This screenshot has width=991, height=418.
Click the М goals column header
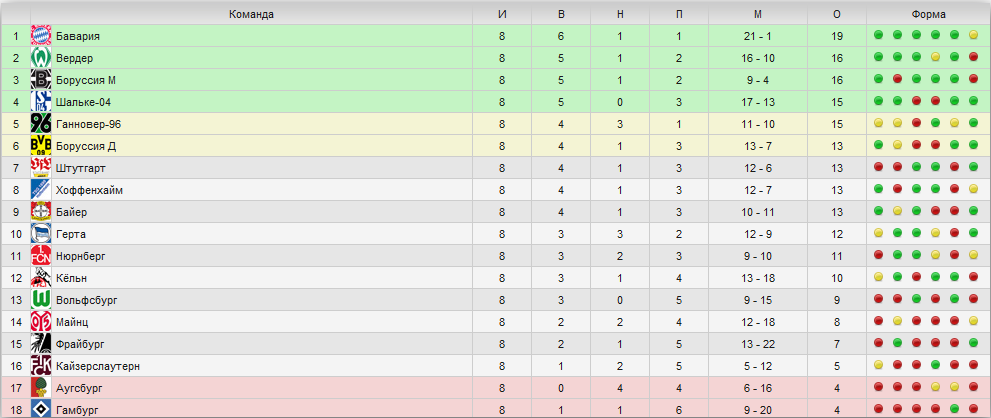coord(758,14)
